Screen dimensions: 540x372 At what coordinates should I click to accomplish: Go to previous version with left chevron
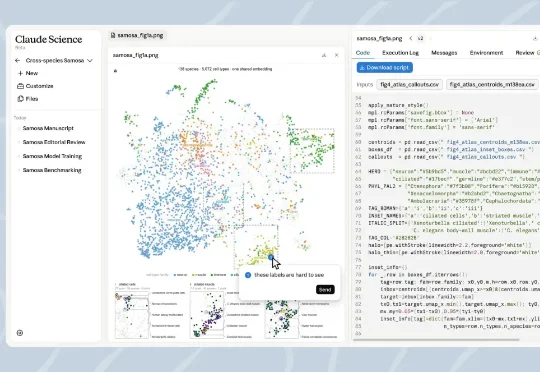pyautogui.click(x=411, y=38)
